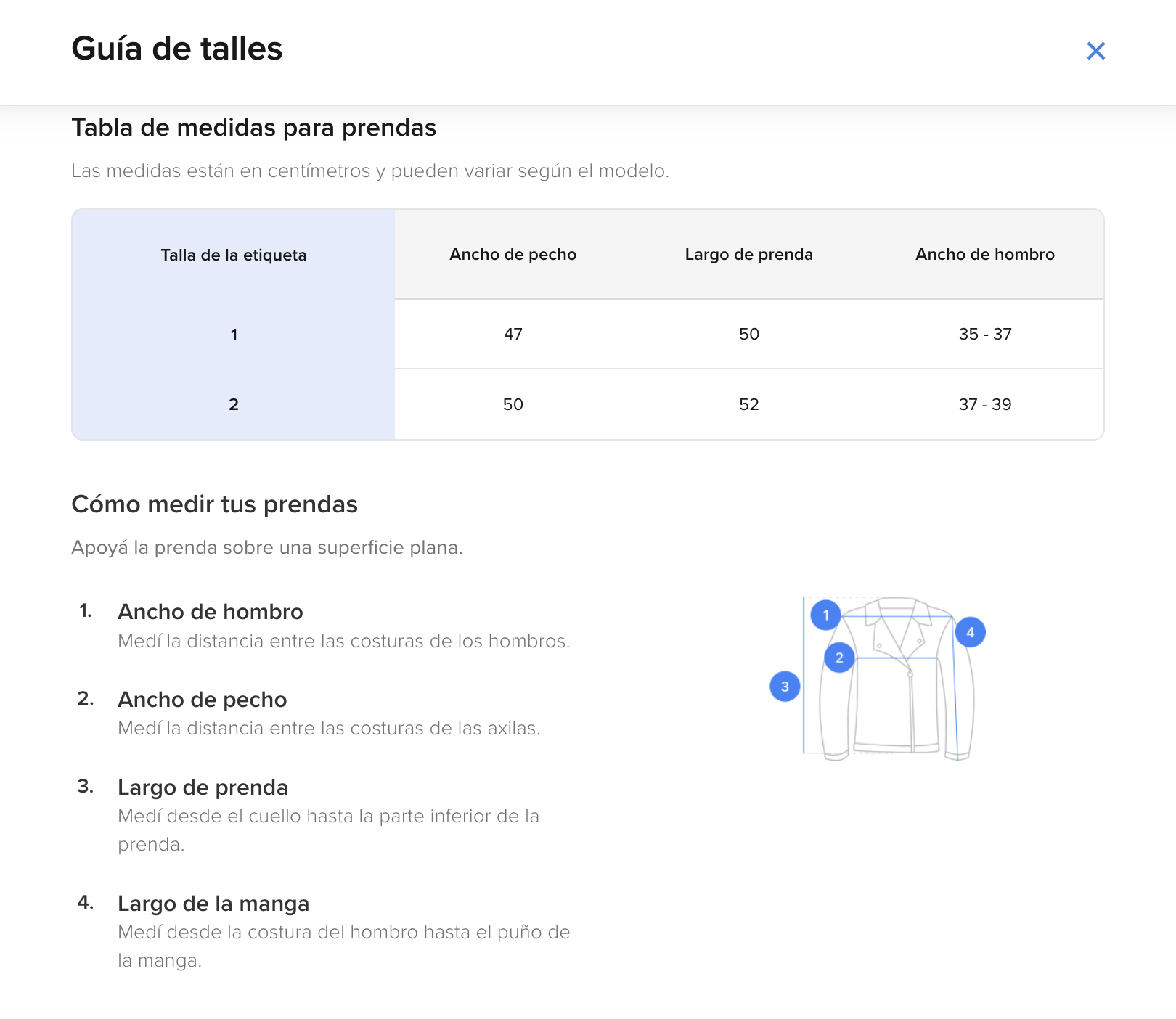
Task: Click the 'Ancho de pecho' column header
Action: click(x=513, y=255)
